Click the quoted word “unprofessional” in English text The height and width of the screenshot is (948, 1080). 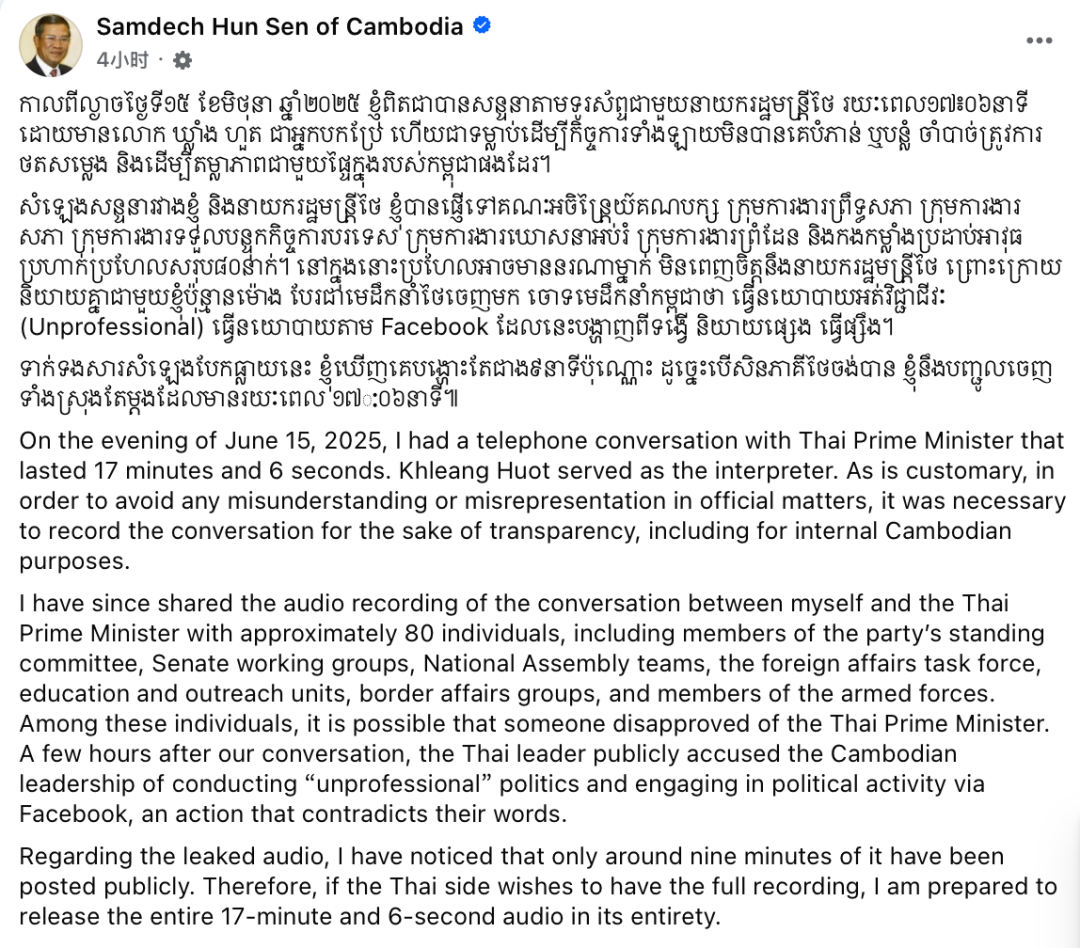(x=395, y=784)
